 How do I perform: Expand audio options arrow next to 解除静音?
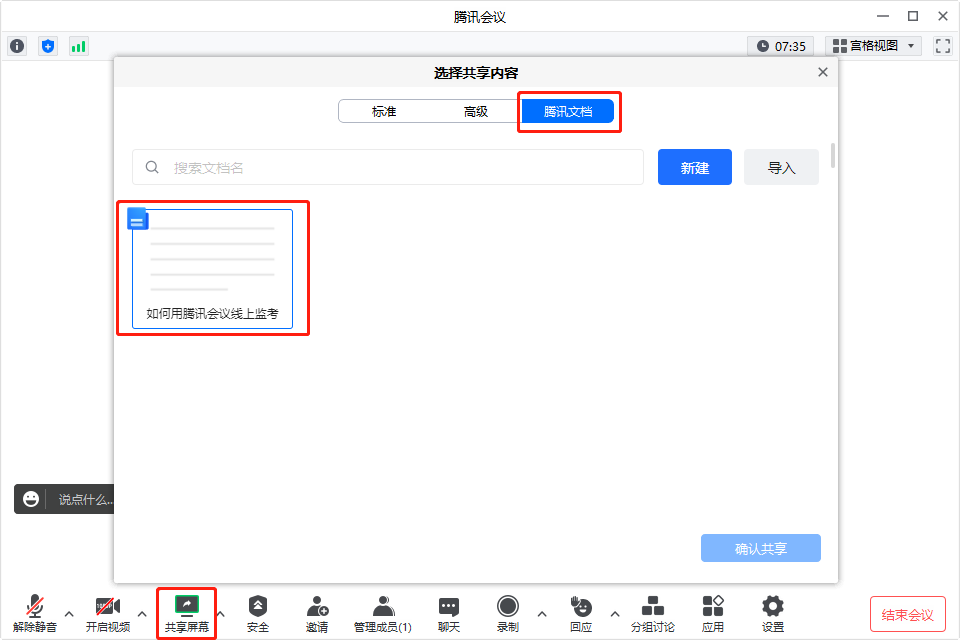click(69, 614)
